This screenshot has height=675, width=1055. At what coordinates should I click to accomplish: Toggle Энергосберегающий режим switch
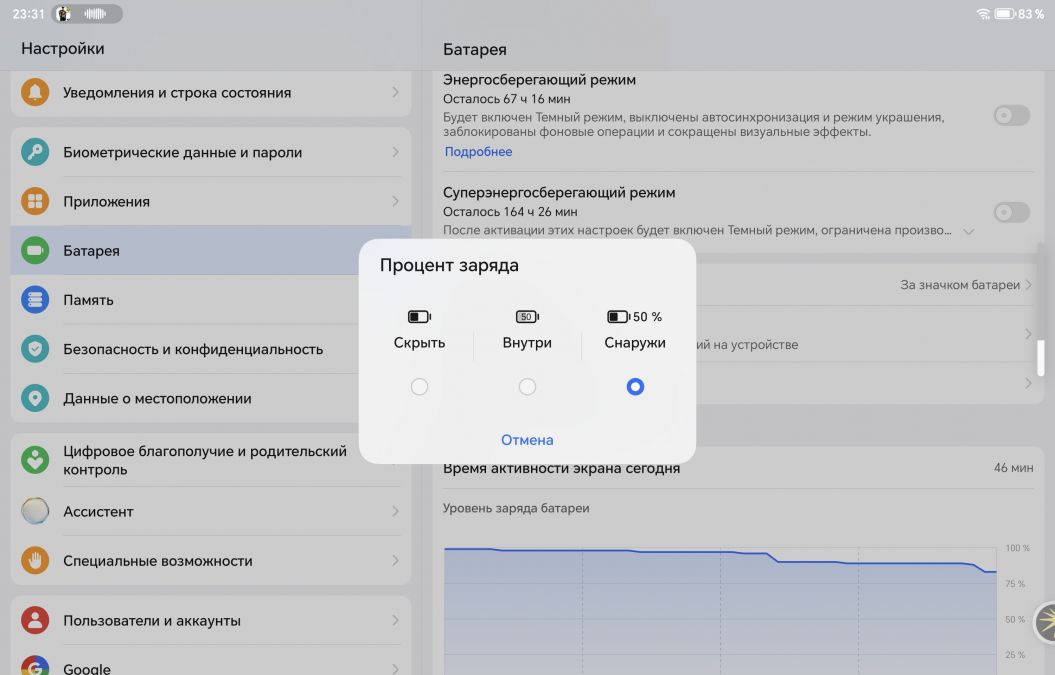point(1012,115)
